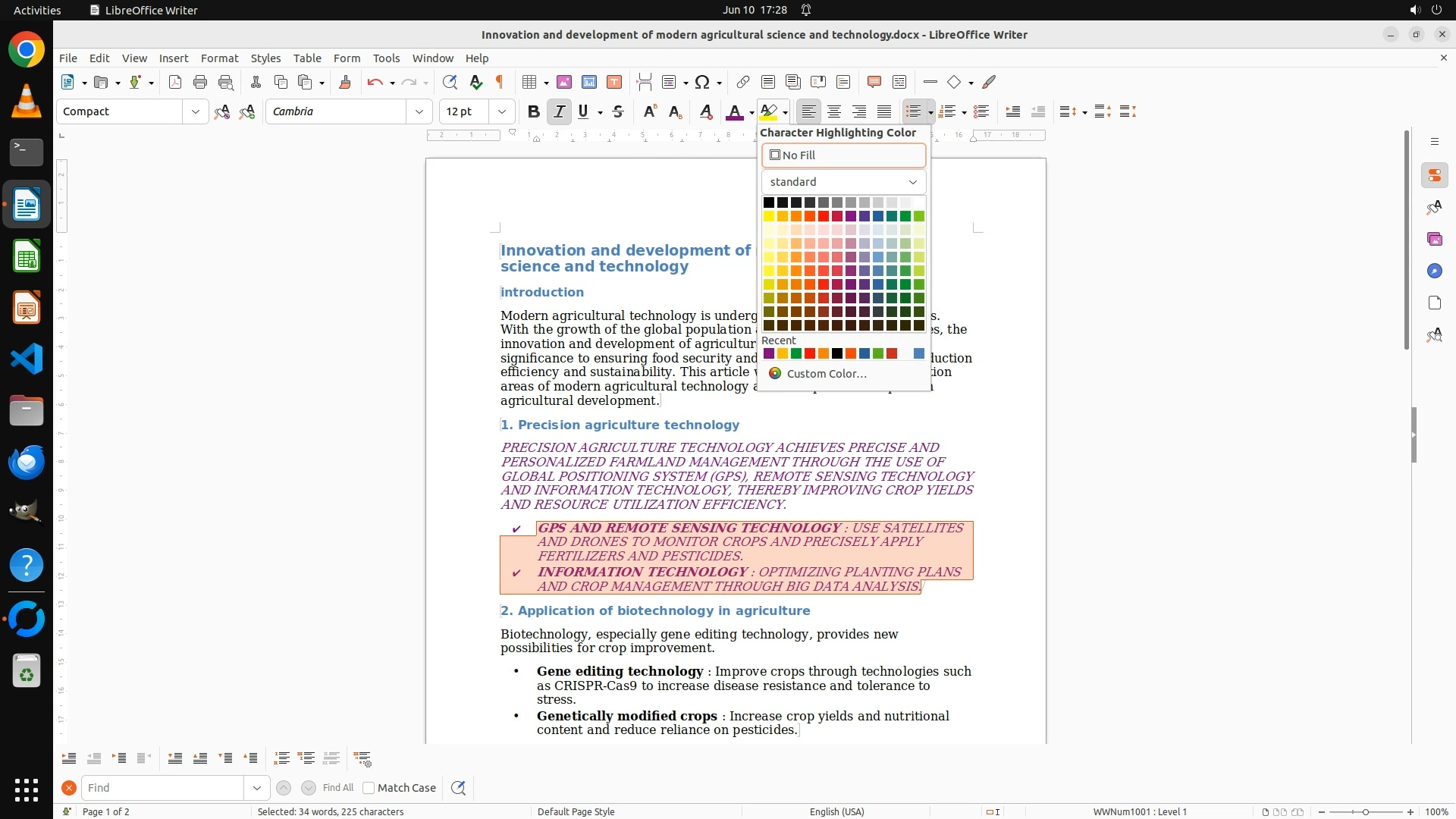Click the Strikethrough formatting icon
The width and height of the screenshot is (1456, 819).
(618, 111)
